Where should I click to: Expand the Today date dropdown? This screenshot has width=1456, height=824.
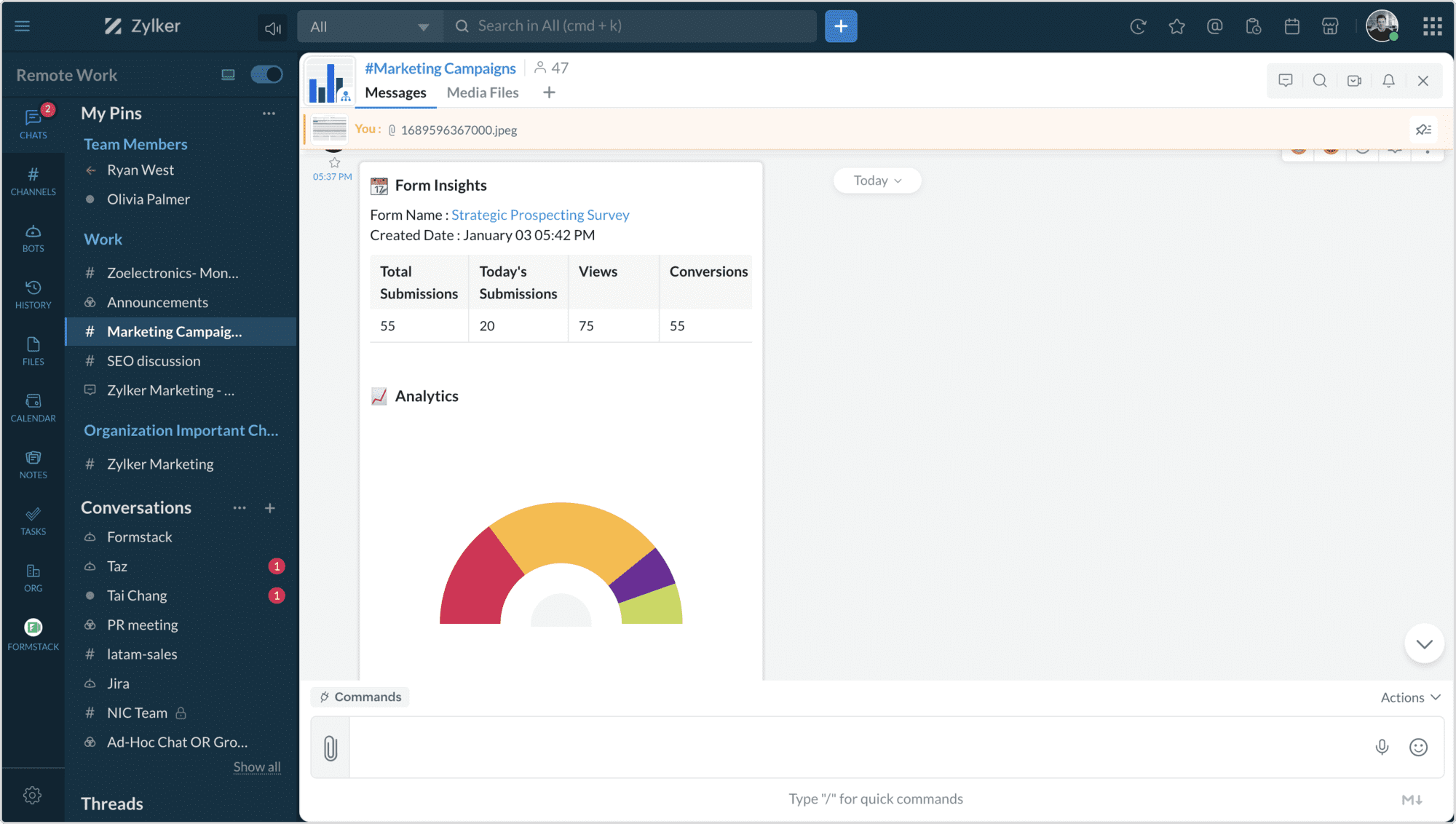[877, 181]
